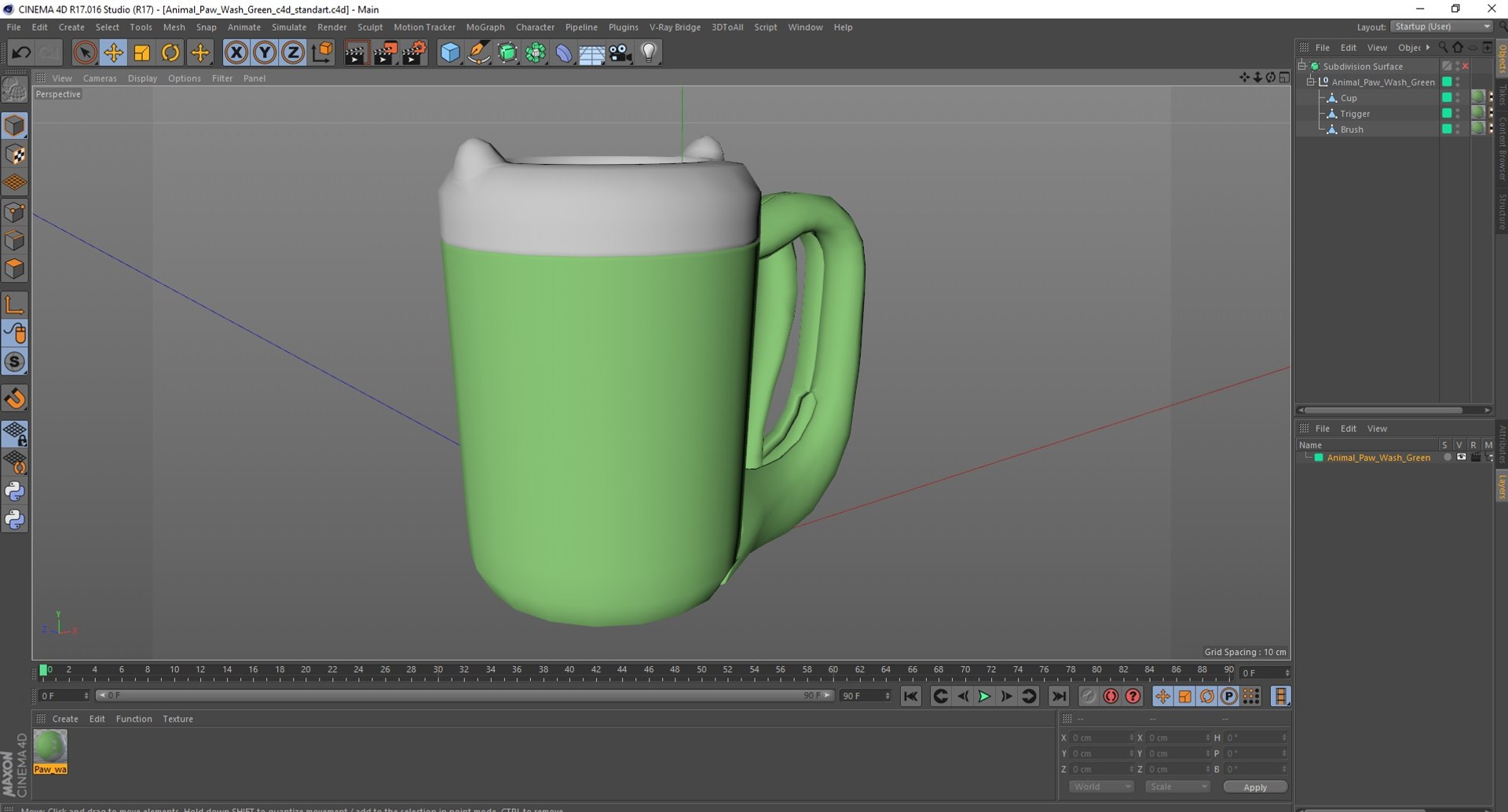Select the green Paw_wa material thumbnail
This screenshot has width=1508, height=812.
(50, 747)
